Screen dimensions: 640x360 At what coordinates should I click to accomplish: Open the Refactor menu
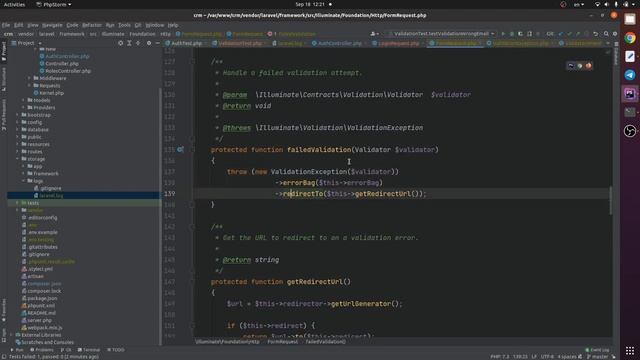tap(92, 25)
